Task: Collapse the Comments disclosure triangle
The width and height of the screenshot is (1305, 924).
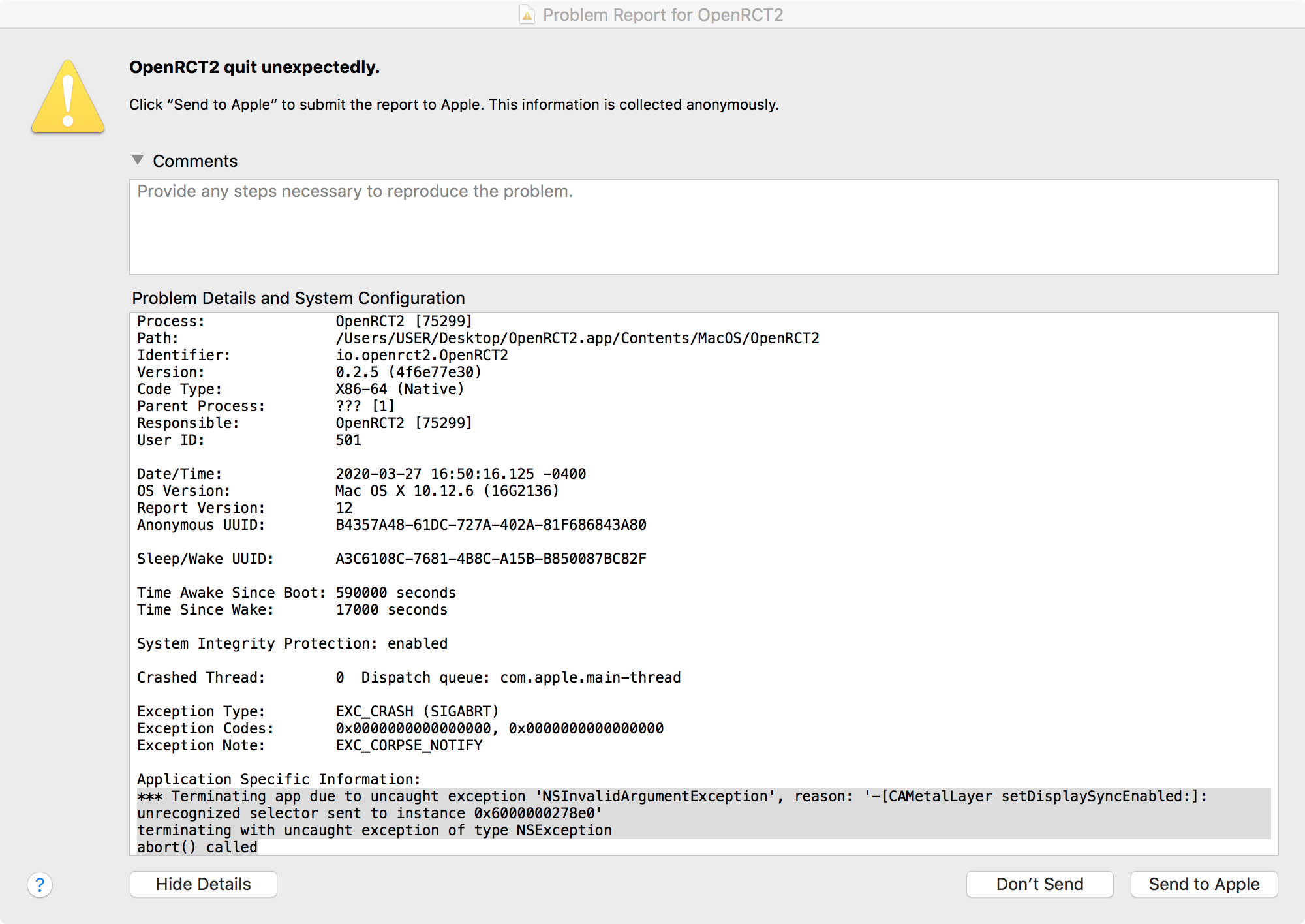Action: 138,161
